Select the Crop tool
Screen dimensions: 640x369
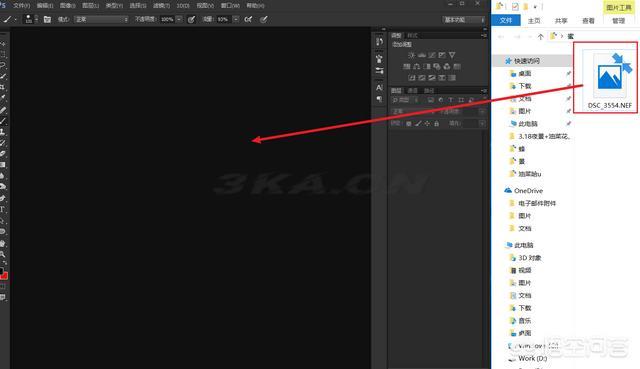click(3, 87)
